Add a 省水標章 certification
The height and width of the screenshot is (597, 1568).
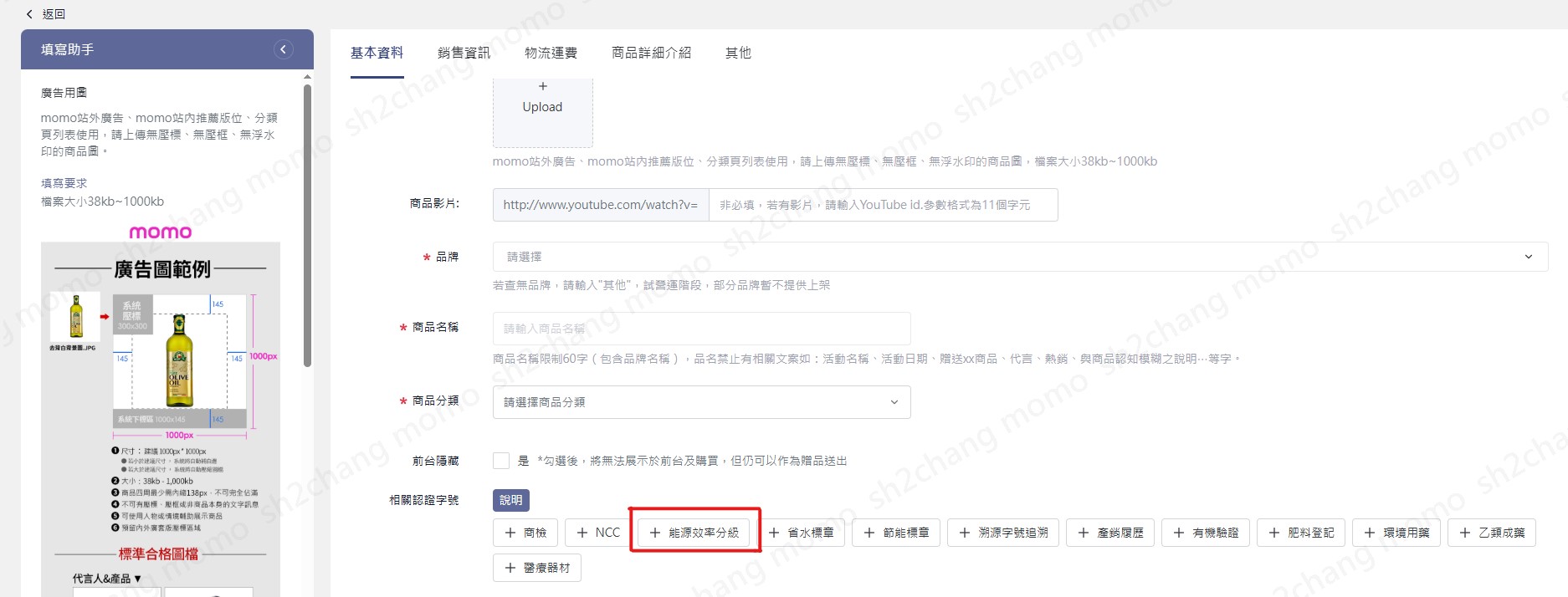[x=801, y=533]
